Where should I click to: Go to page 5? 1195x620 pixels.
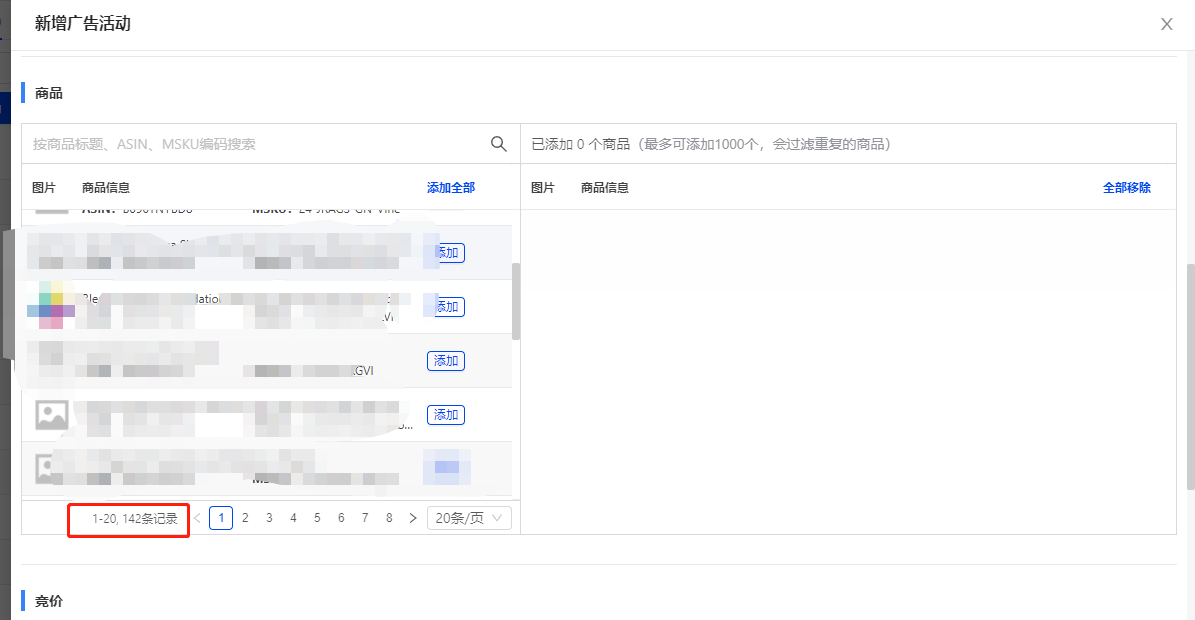point(317,518)
